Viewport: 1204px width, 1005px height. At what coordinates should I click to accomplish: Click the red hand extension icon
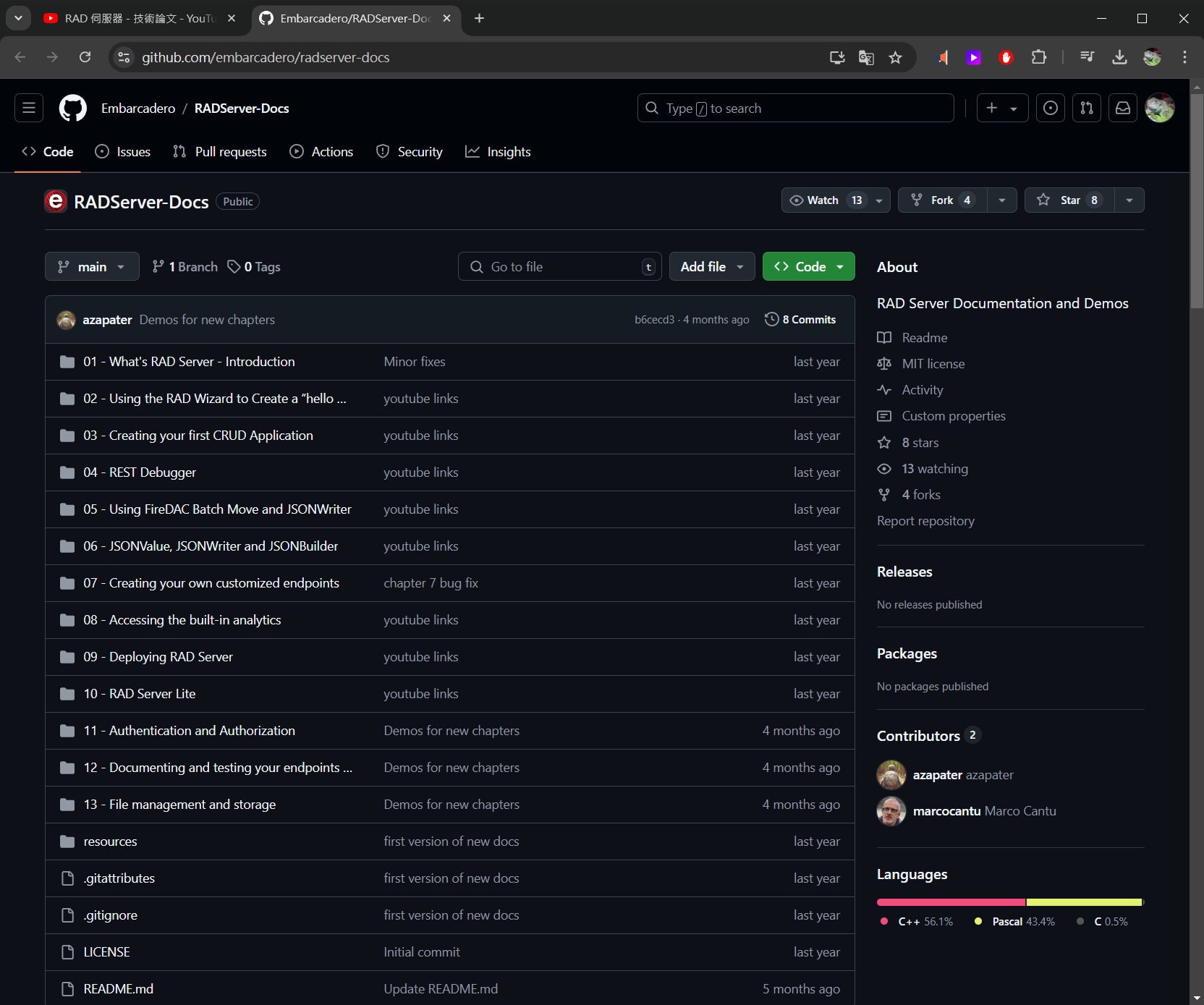(x=1006, y=57)
